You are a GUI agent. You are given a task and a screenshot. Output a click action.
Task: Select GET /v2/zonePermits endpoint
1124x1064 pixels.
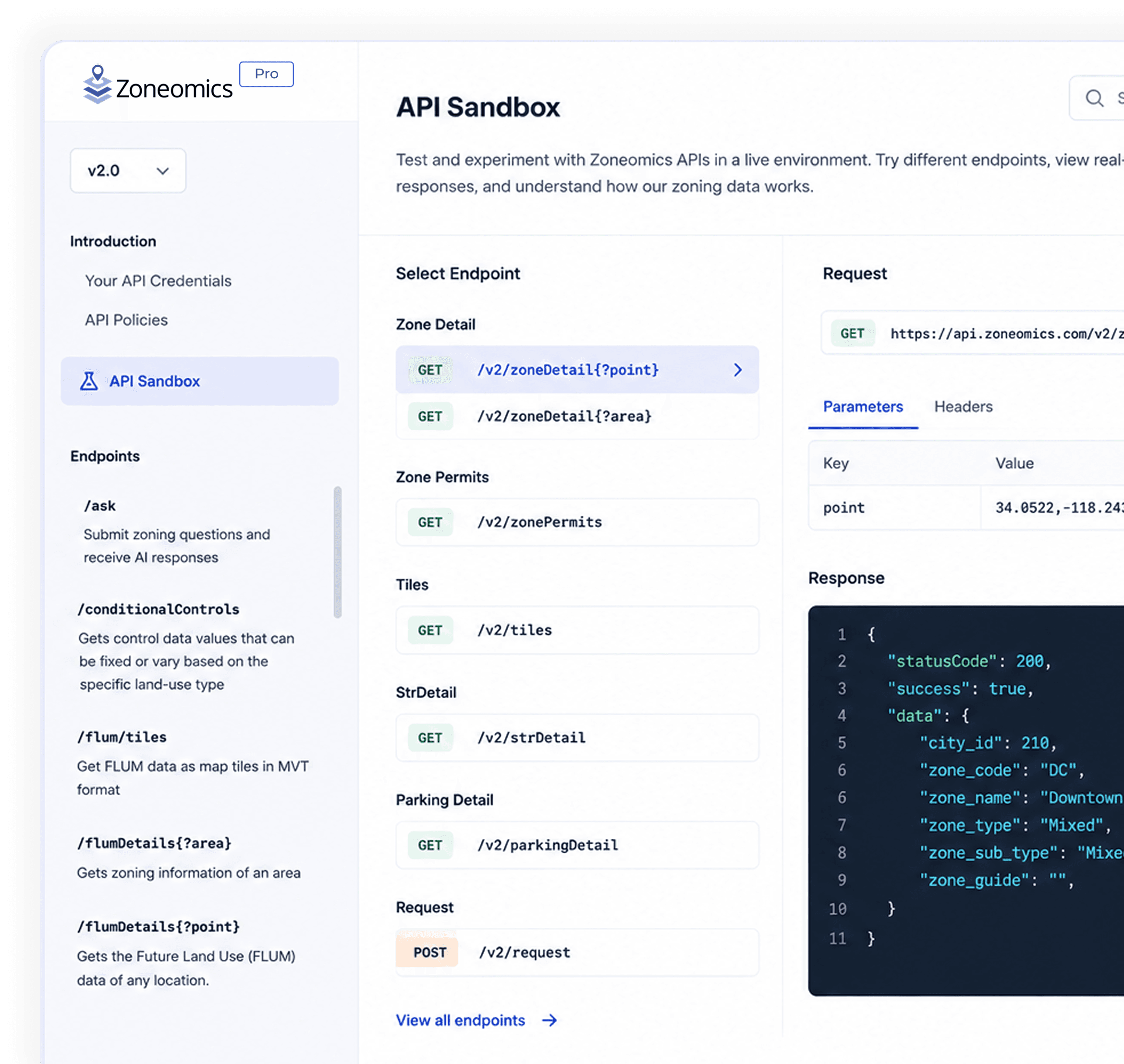click(x=577, y=522)
